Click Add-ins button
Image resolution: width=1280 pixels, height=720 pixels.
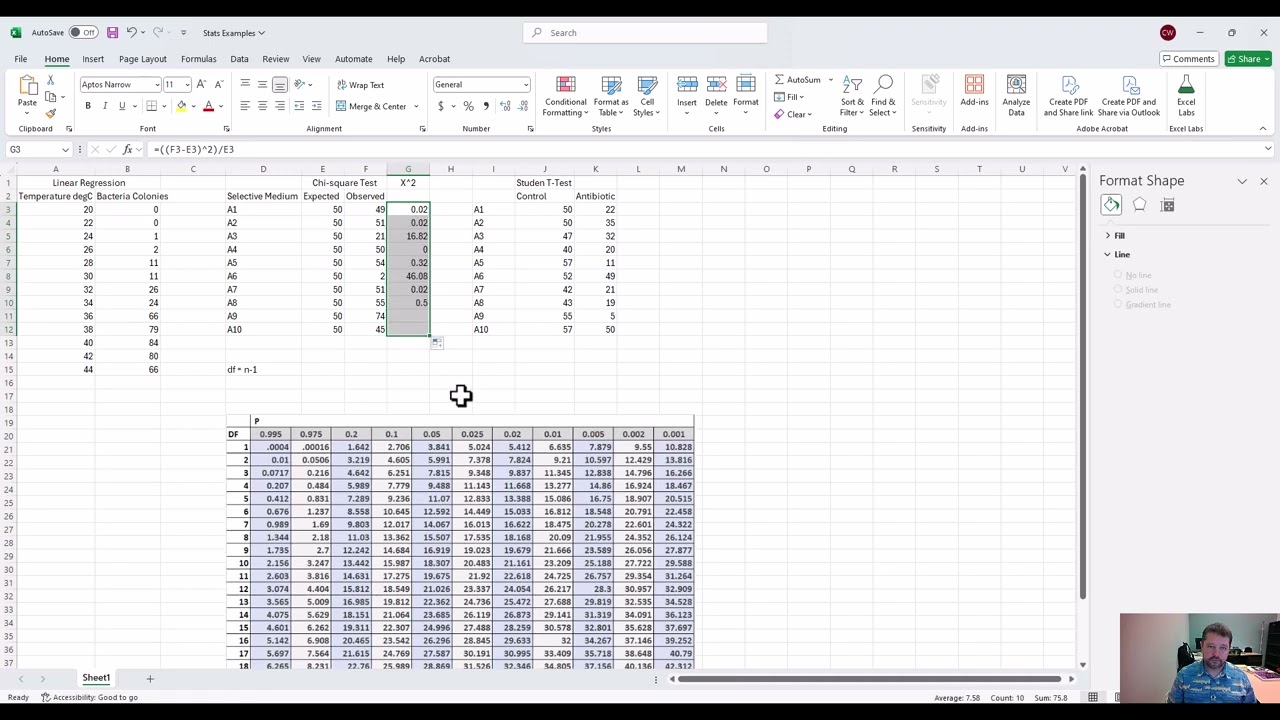[974, 92]
